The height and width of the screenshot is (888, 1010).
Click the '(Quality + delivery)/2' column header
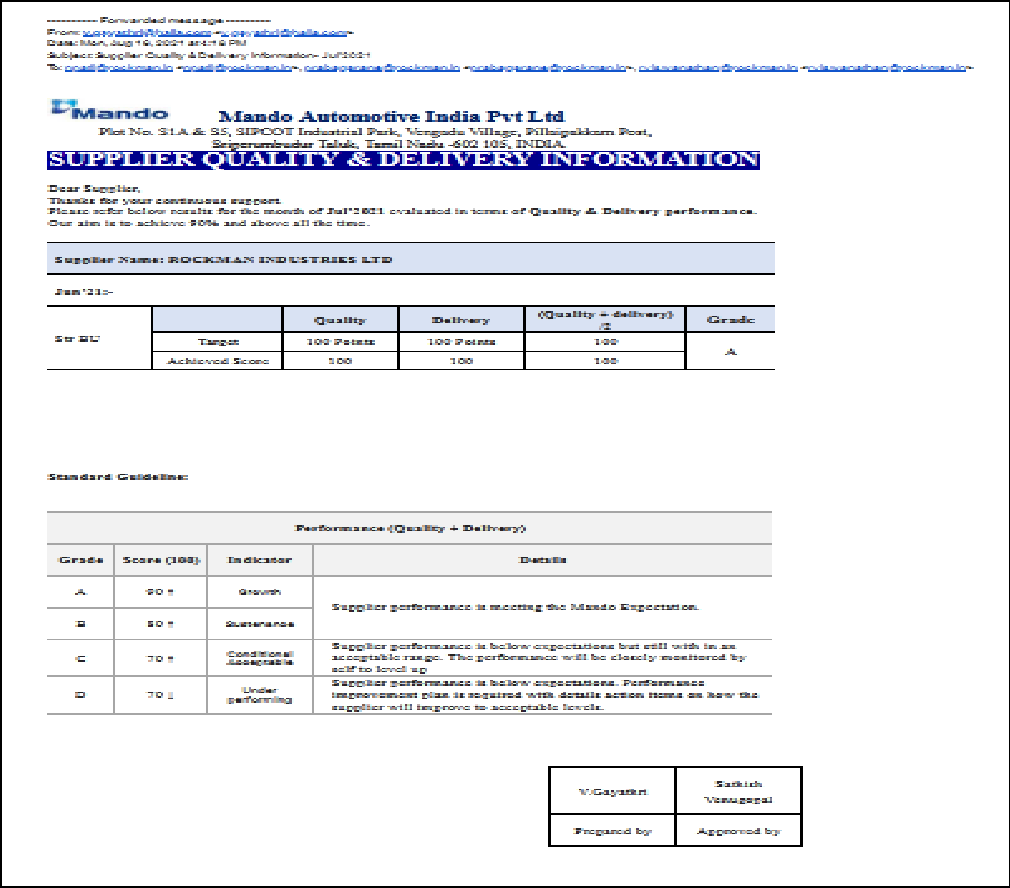[x=605, y=319]
